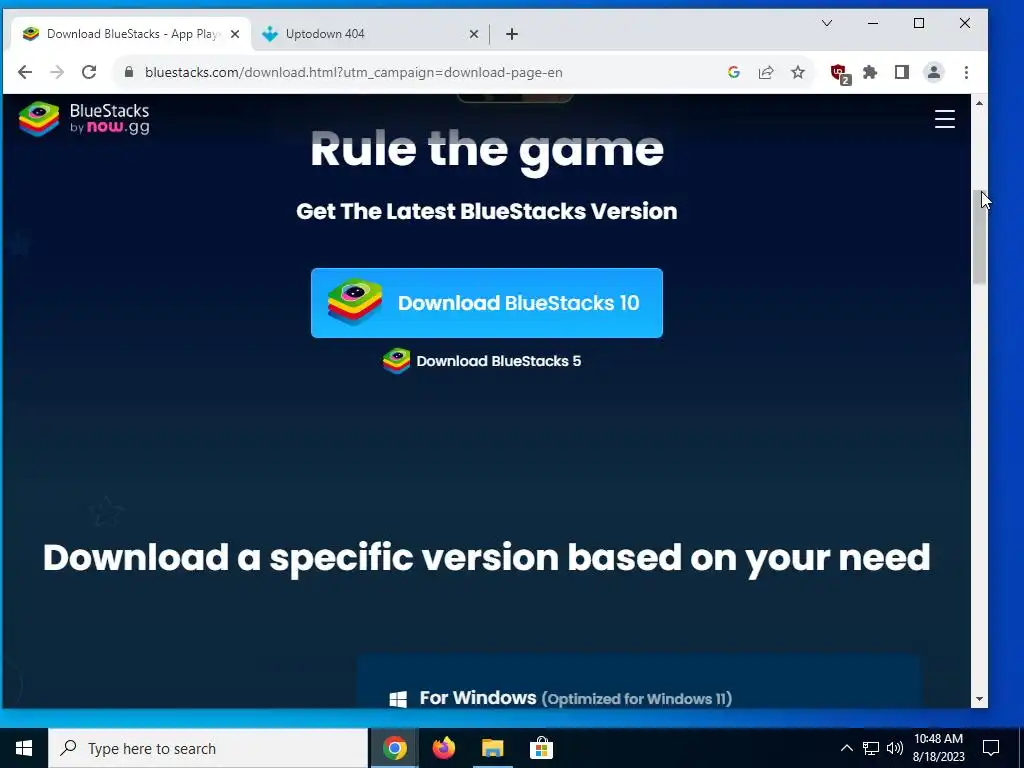
Task: Click the network status tray icon
Action: pyautogui.click(x=871, y=748)
